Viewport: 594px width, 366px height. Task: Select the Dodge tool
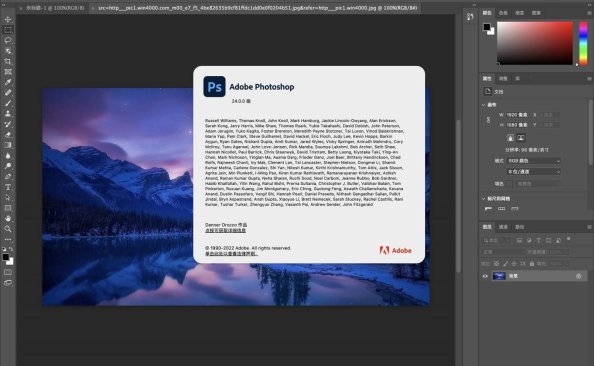(x=8, y=166)
